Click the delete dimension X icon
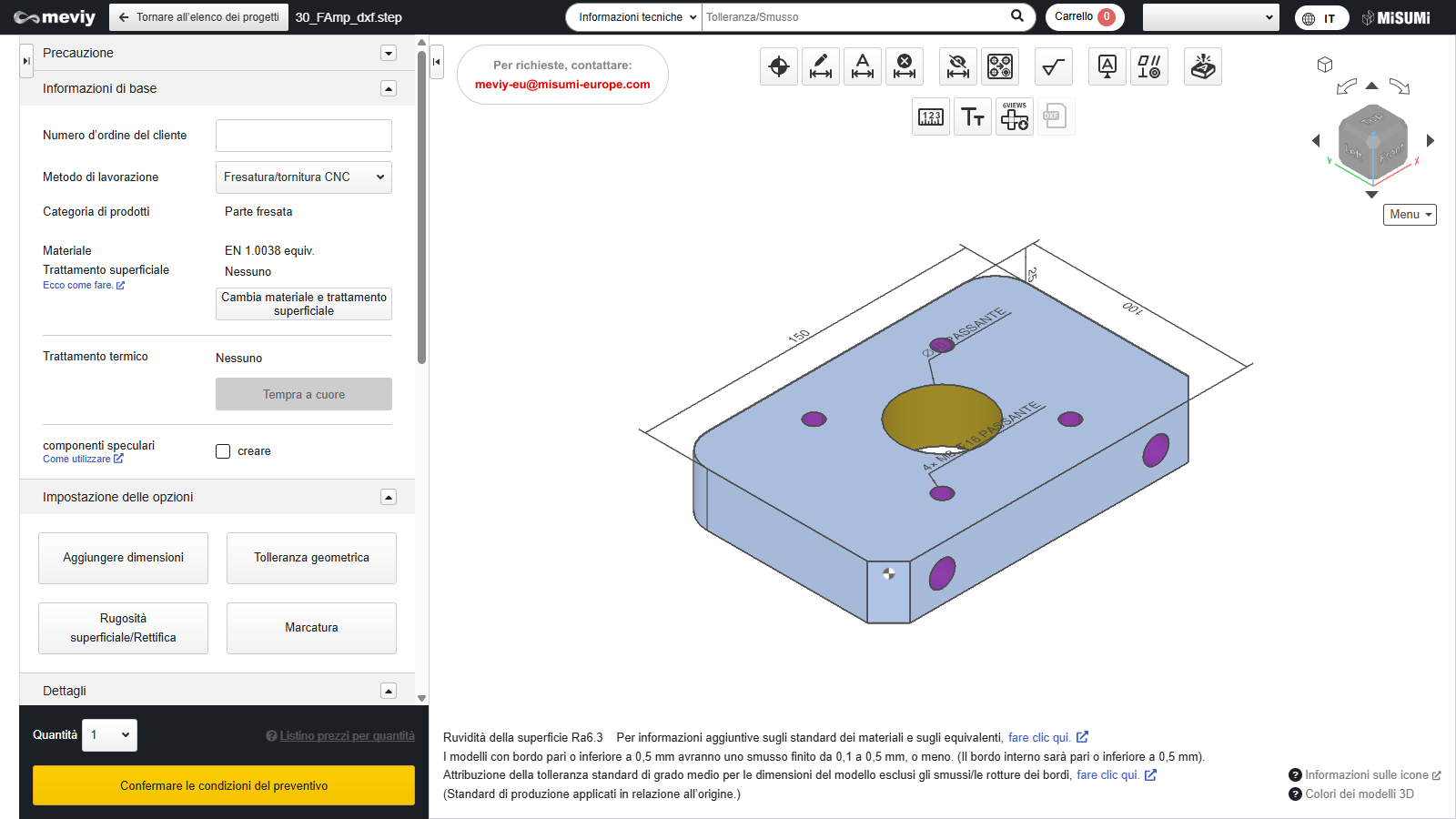The image size is (1456, 819). (905, 66)
